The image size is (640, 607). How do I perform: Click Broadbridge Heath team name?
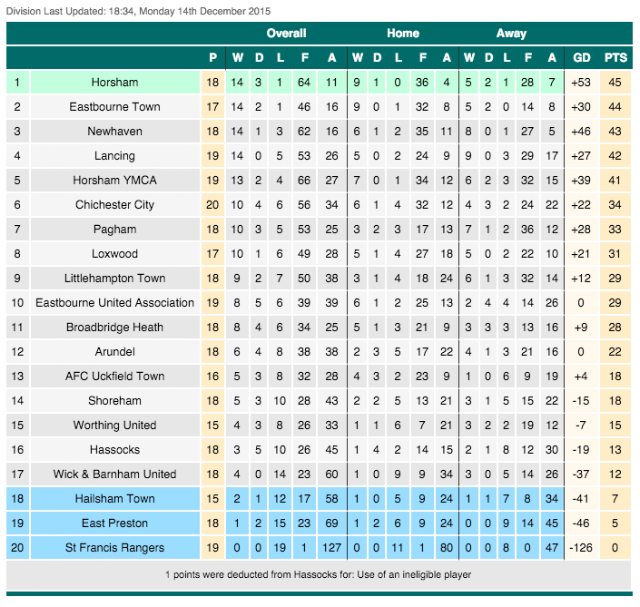[115, 327]
